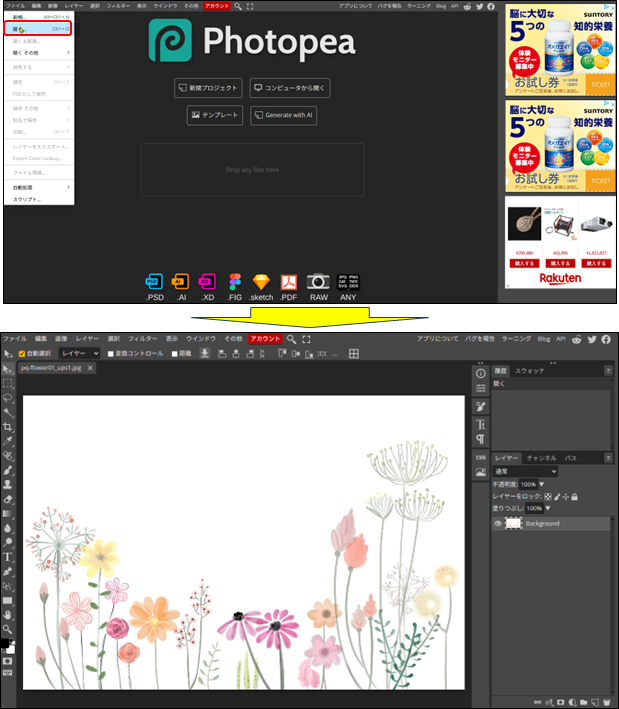Viewport: 619px width, 709px height.
Task: Click the CSS panel icon
Action: pyautogui.click(x=481, y=456)
